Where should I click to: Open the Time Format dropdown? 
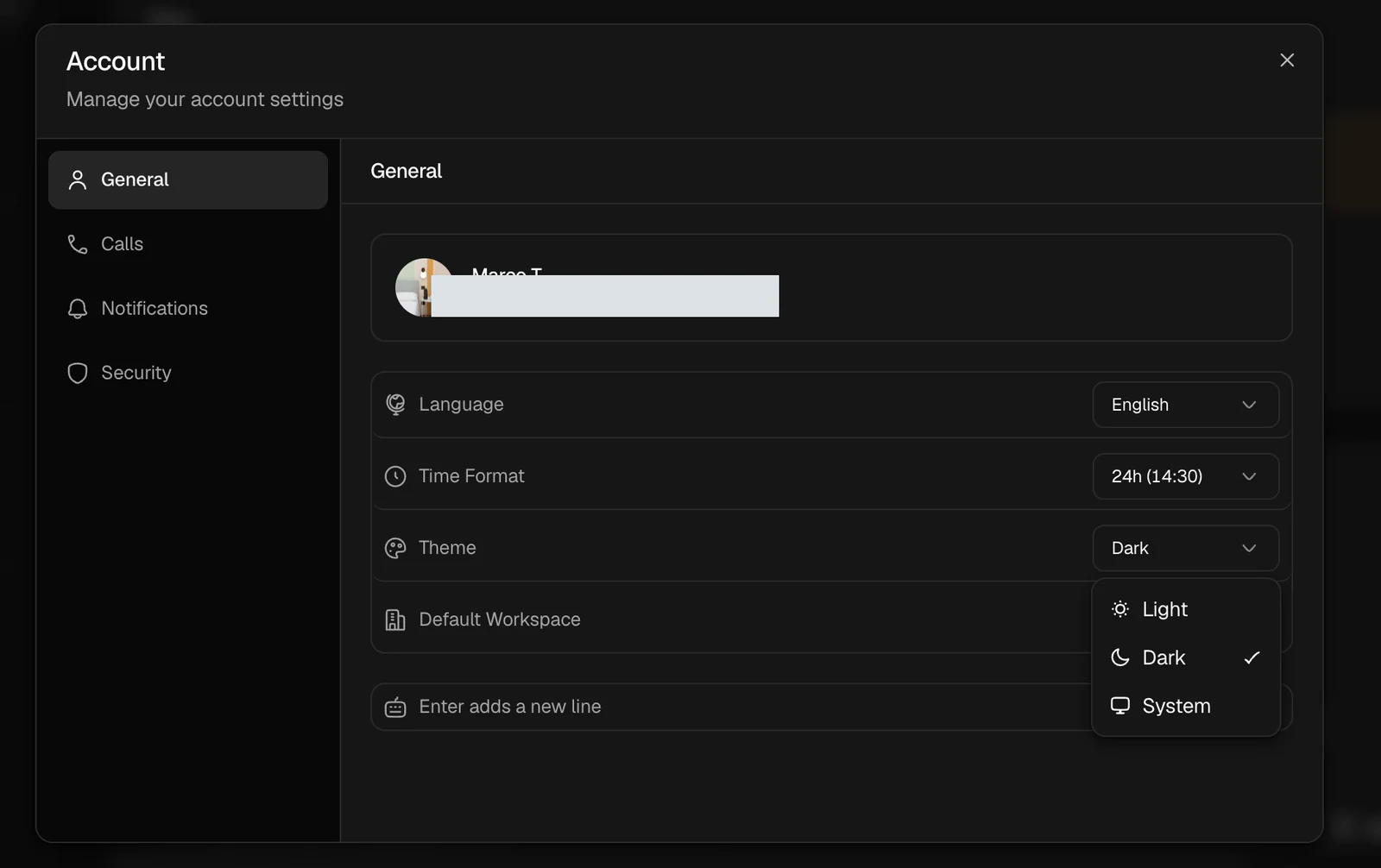(x=1185, y=476)
